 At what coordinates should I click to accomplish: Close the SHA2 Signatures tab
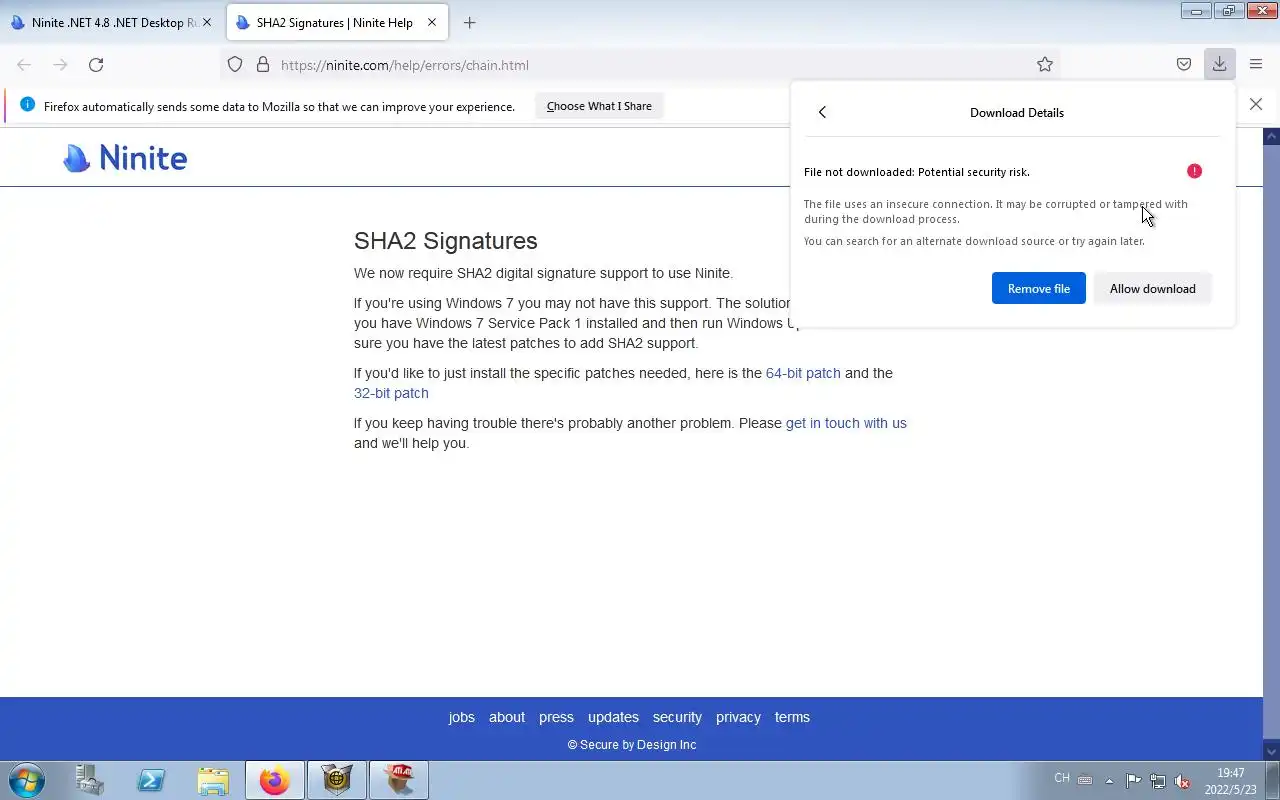click(433, 22)
